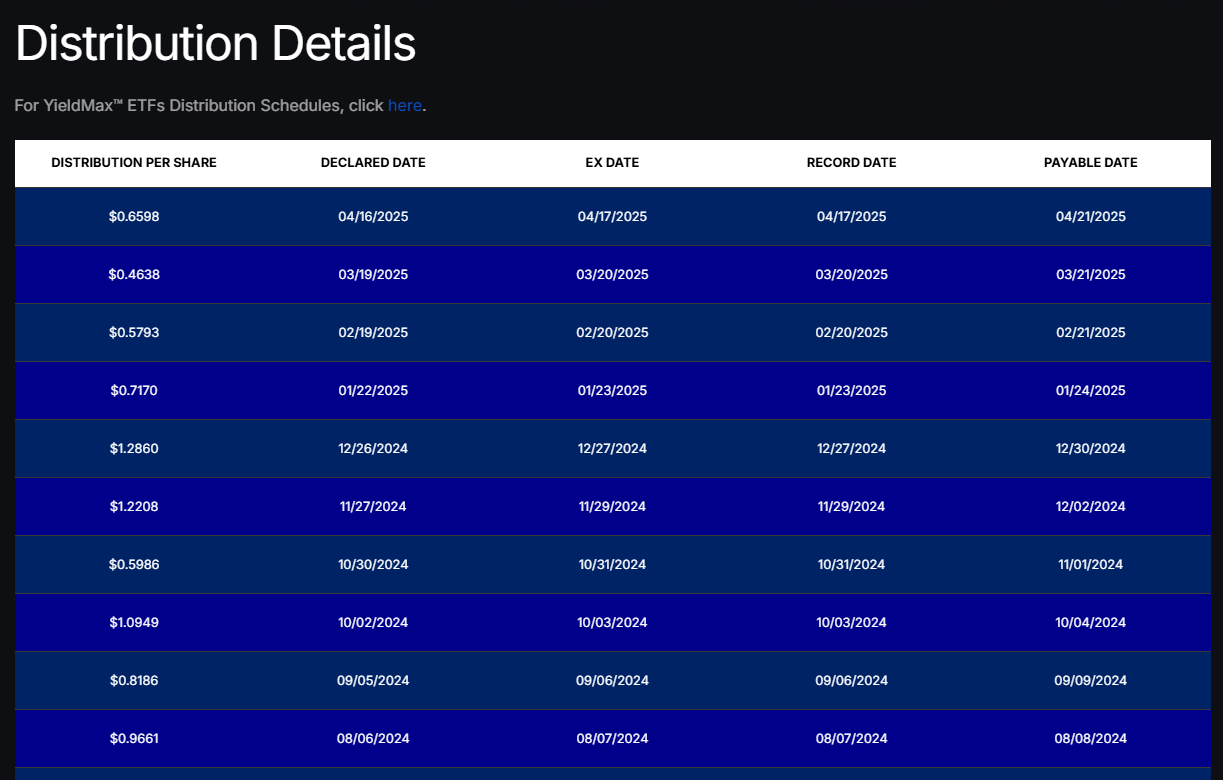1223x780 pixels.
Task: Click payable date 12/30/2024
Action: pos(1091,448)
